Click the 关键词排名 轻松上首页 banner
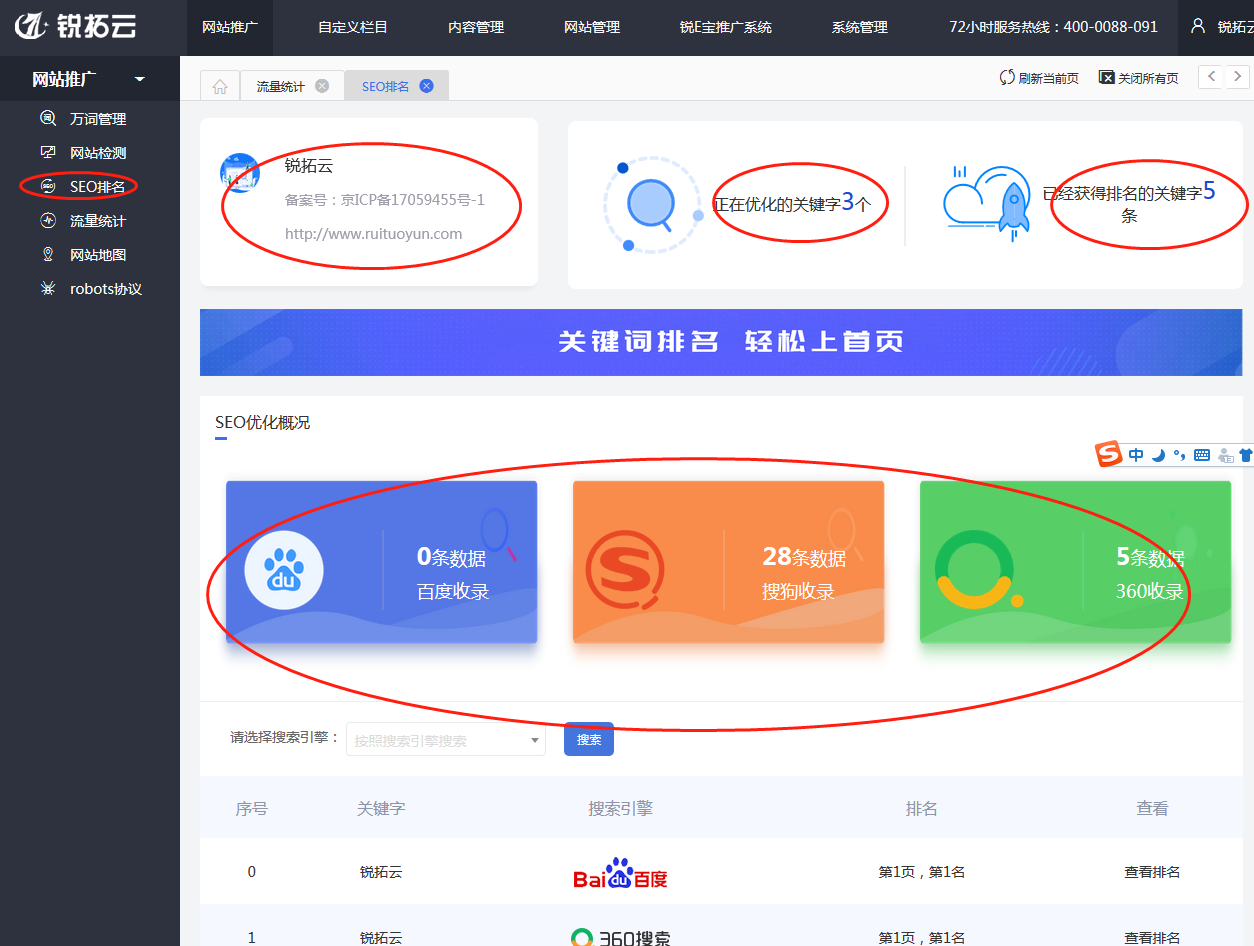1254x946 pixels. [x=721, y=342]
